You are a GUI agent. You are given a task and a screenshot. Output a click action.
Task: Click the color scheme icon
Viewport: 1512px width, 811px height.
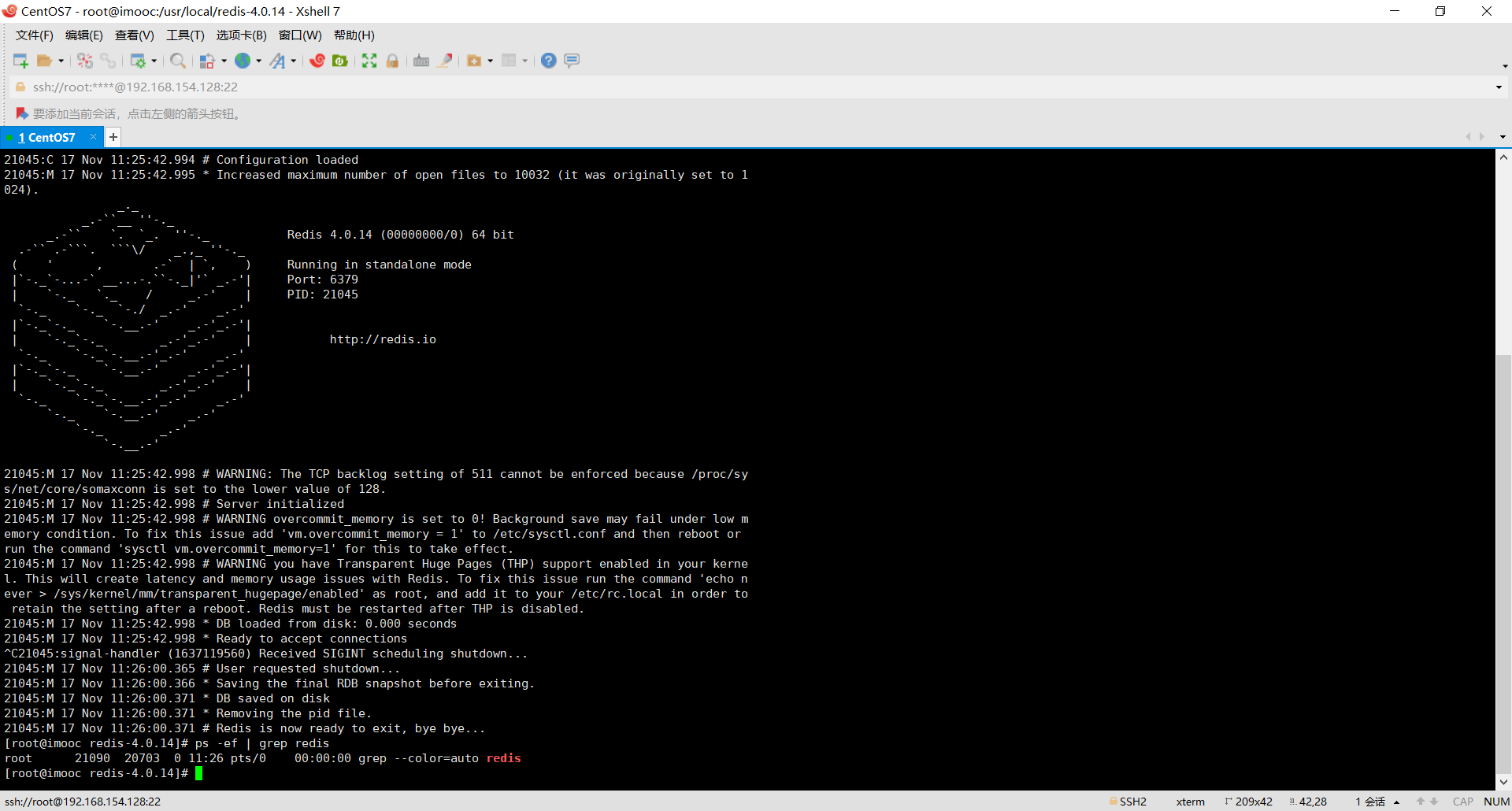tap(207, 61)
